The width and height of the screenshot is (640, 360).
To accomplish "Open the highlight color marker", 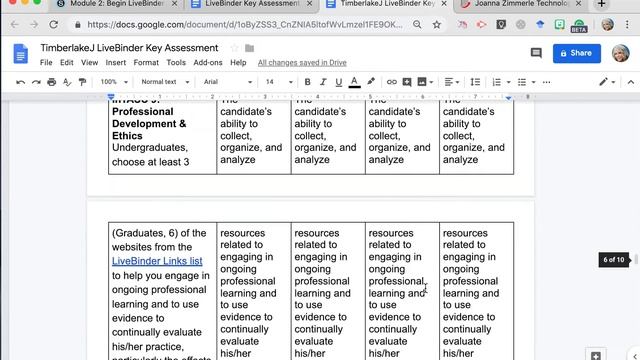I will [371, 82].
